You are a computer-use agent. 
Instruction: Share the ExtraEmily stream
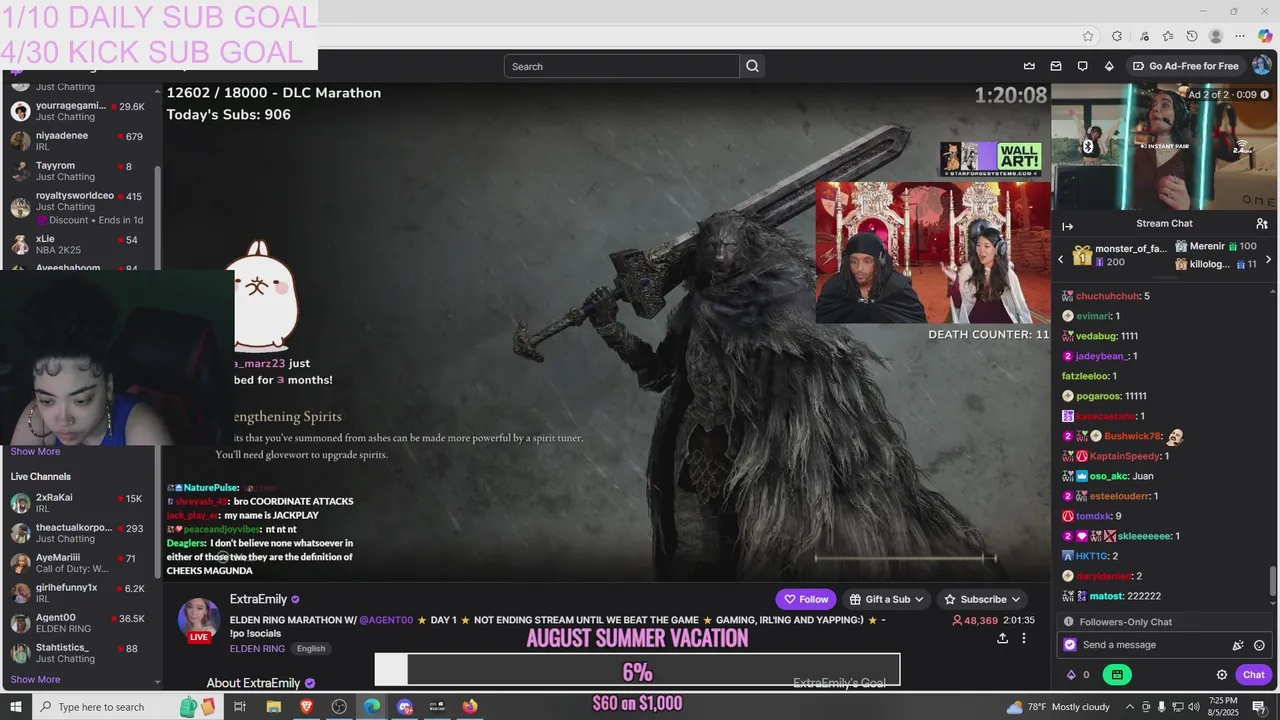tap(1002, 638)
